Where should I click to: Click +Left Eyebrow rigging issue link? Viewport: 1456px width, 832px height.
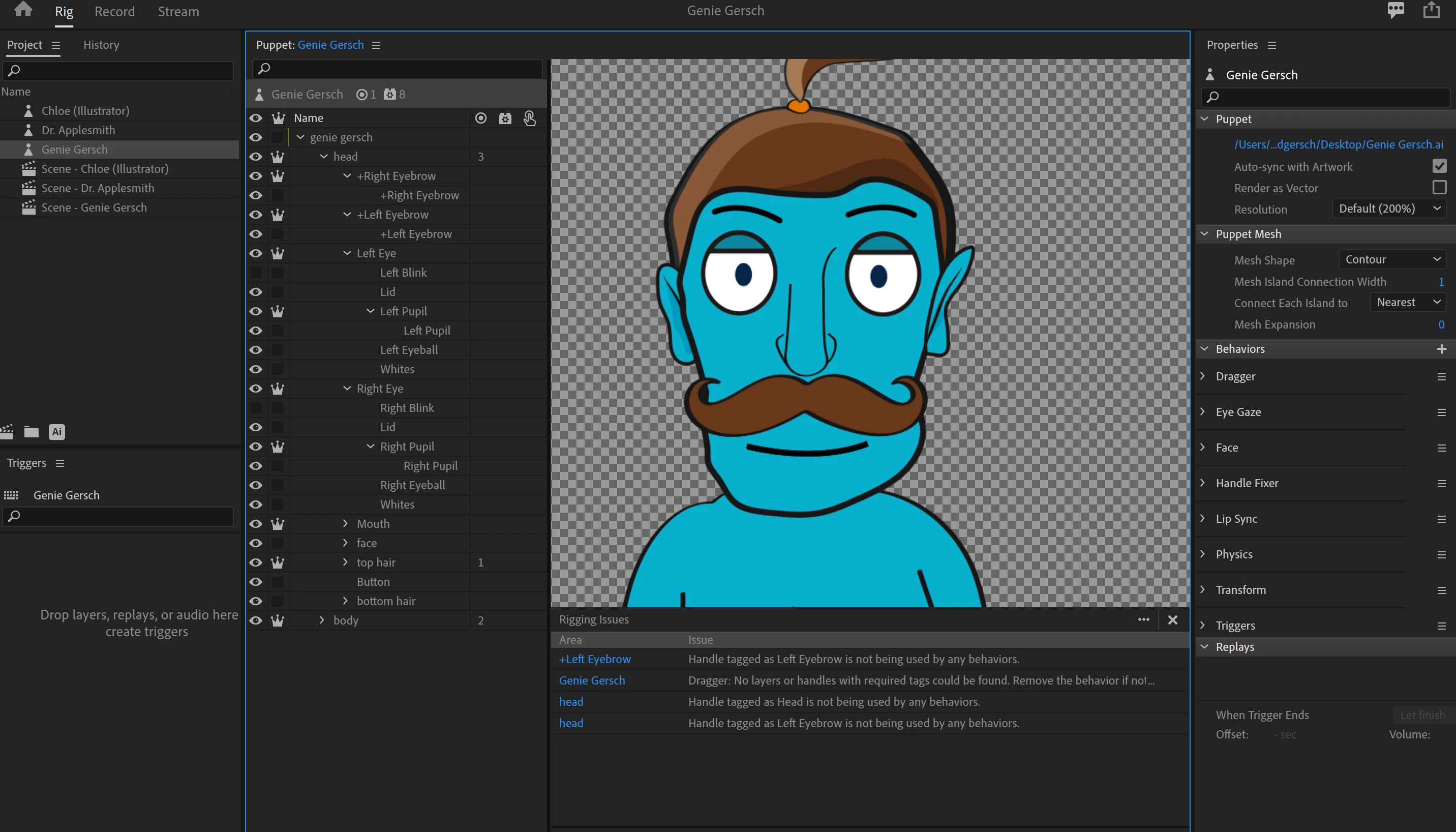(x=595, y=659)
